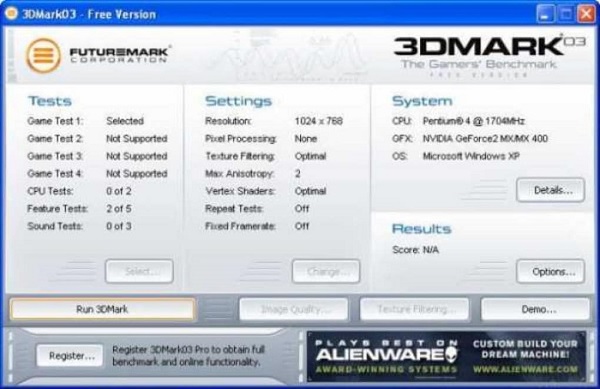Viewport: 600px width, 389px height.
Task: Open the settings Change... button
Action: pos(326,272)
